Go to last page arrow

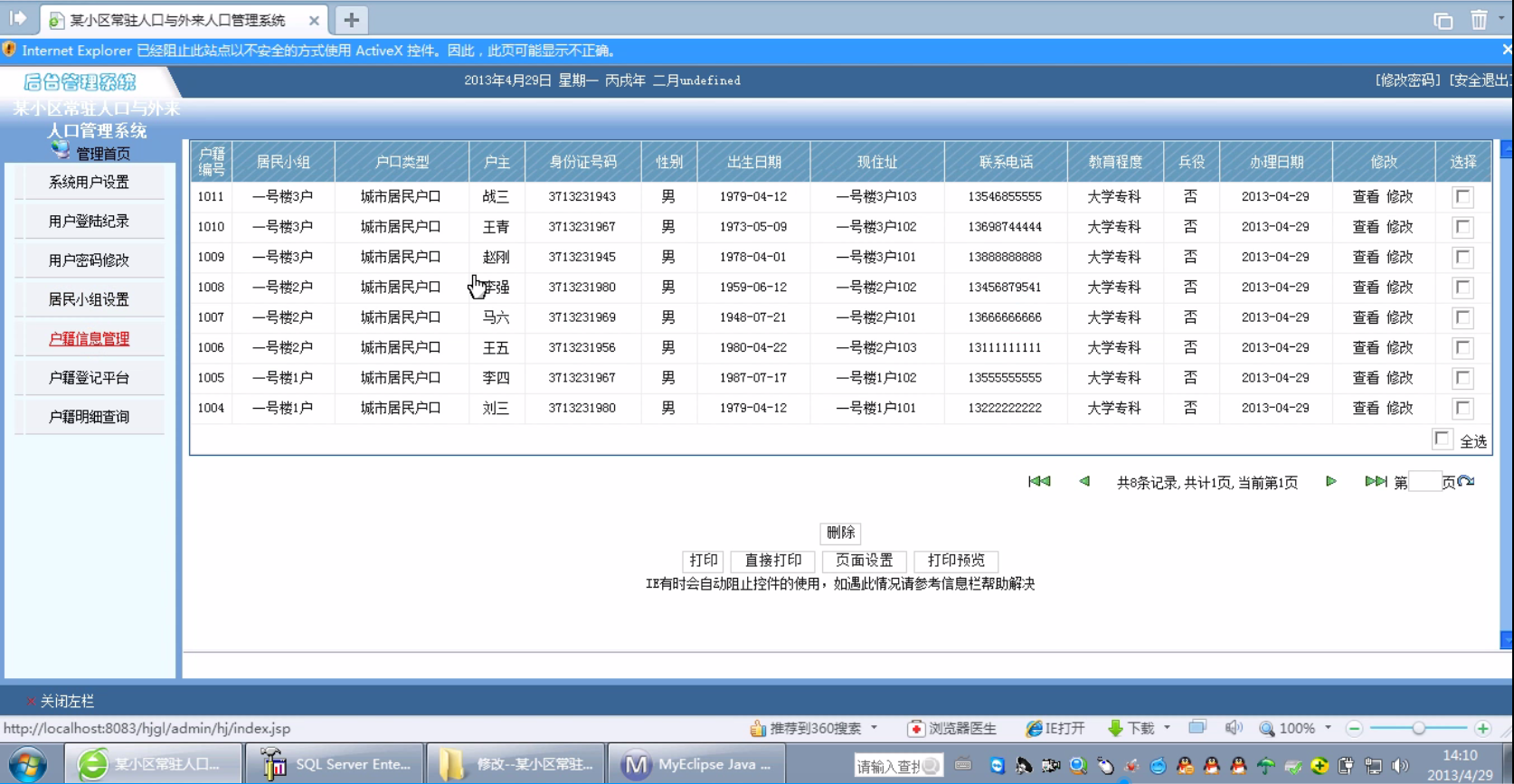1376,481
